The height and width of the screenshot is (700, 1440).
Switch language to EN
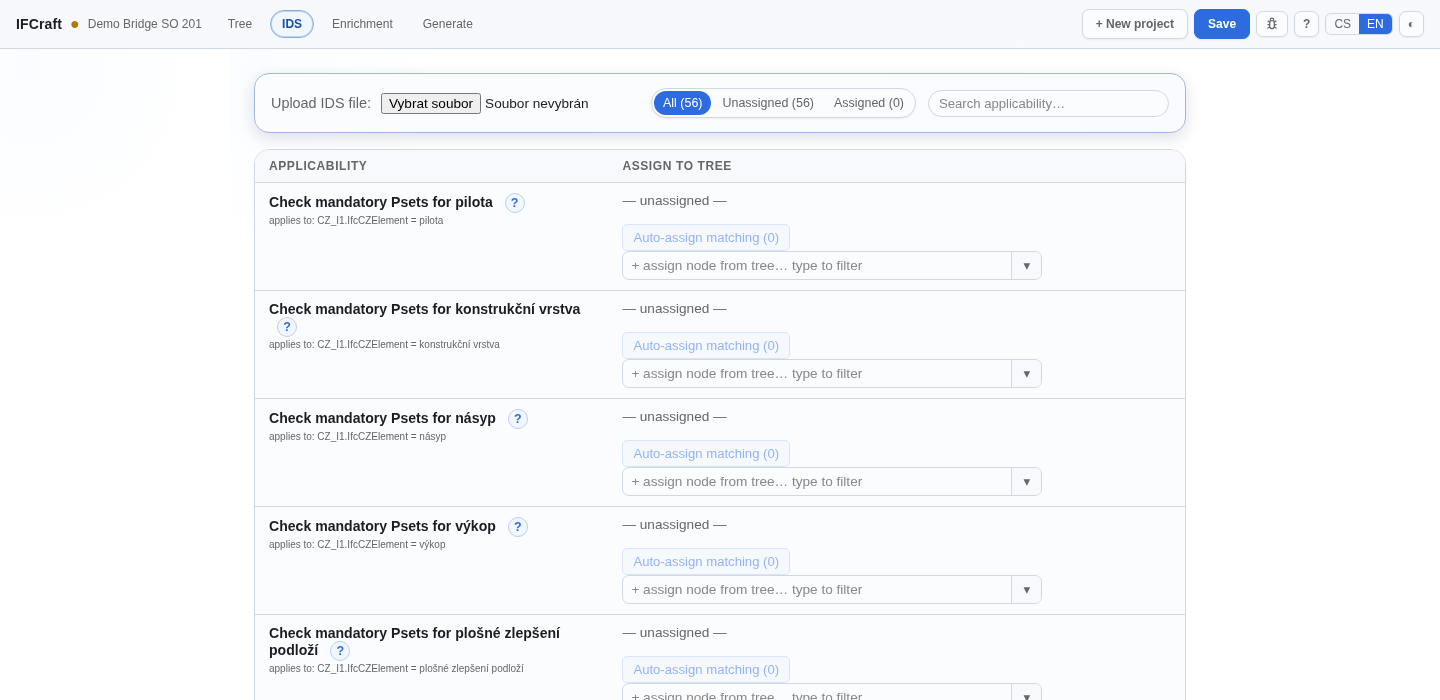[x=1375, y=24]
